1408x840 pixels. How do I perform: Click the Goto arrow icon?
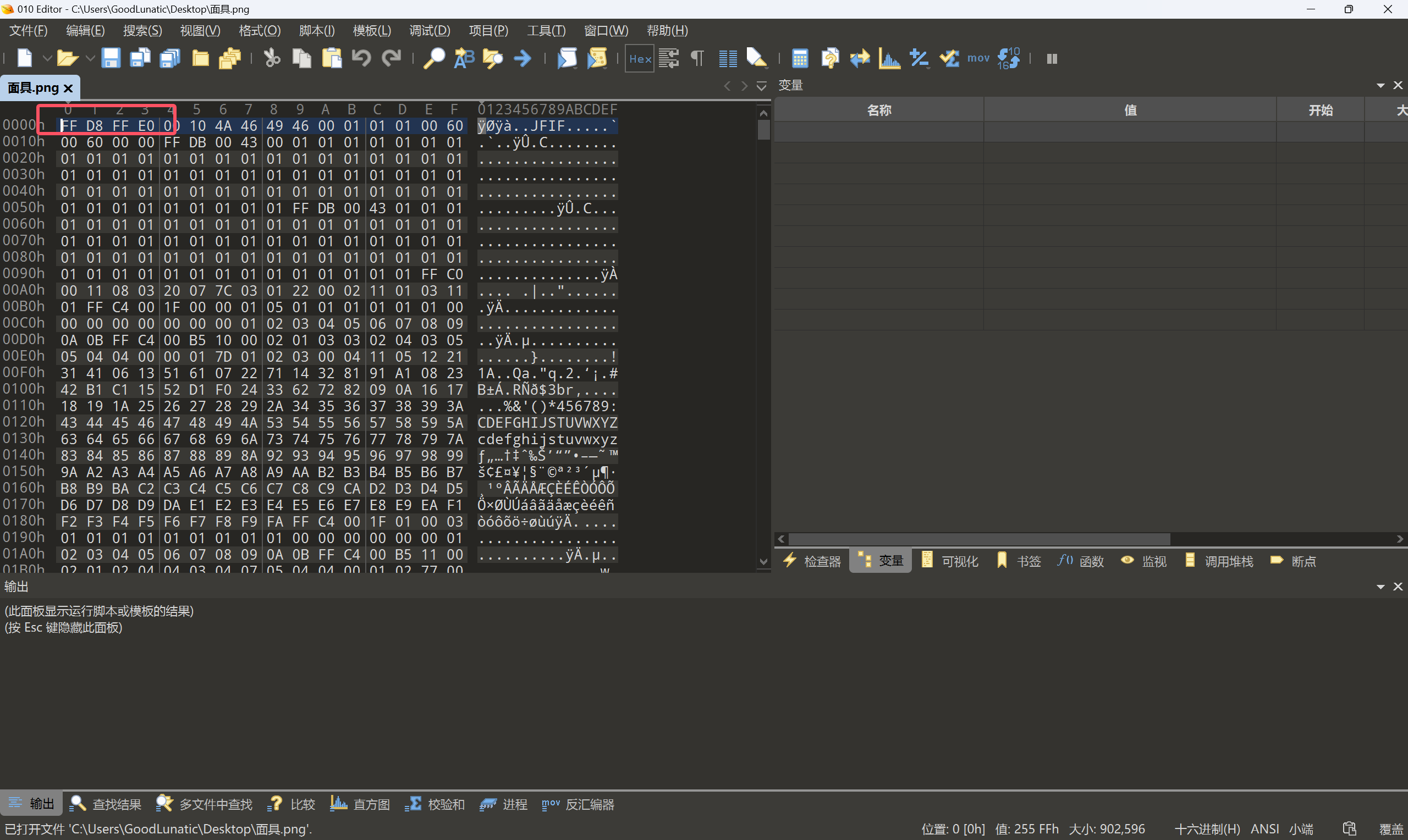click(522, 58)
